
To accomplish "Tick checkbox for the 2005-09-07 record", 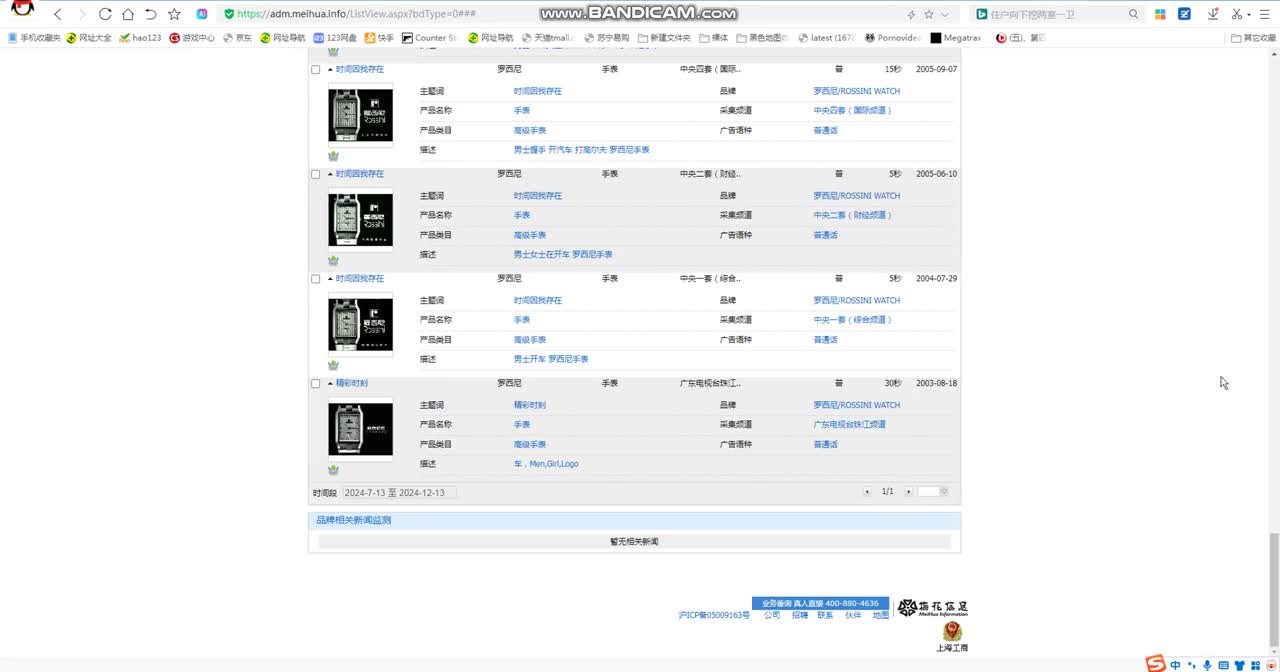I will (x=316, y=70).
